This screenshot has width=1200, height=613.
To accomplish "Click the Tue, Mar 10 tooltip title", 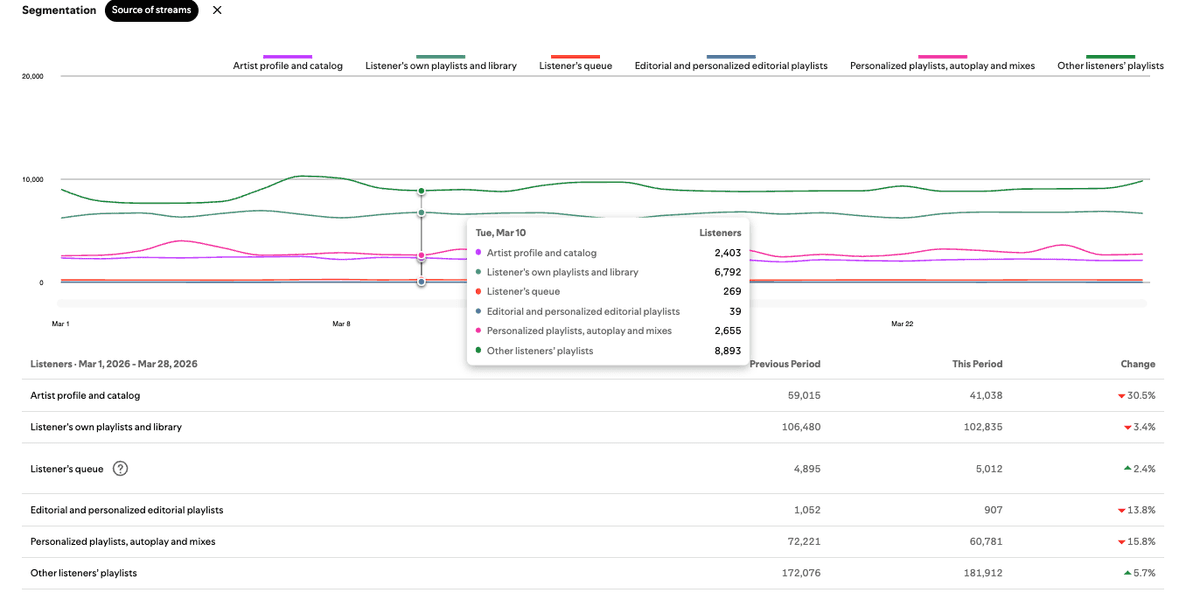I will click(501, 233).
